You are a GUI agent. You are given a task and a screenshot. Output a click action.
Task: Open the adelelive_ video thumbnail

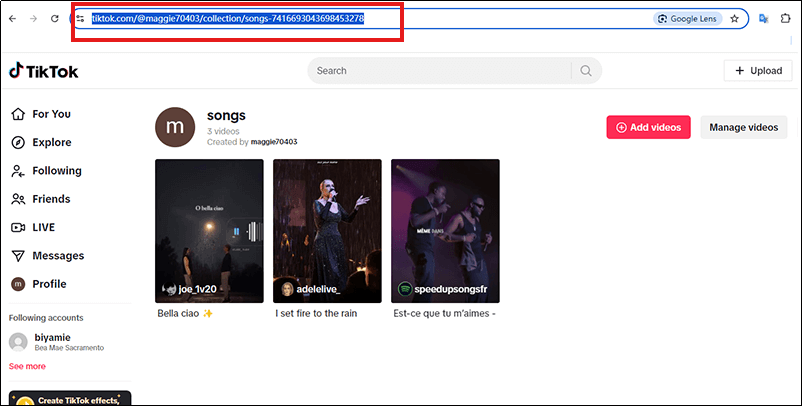[327, 231]
